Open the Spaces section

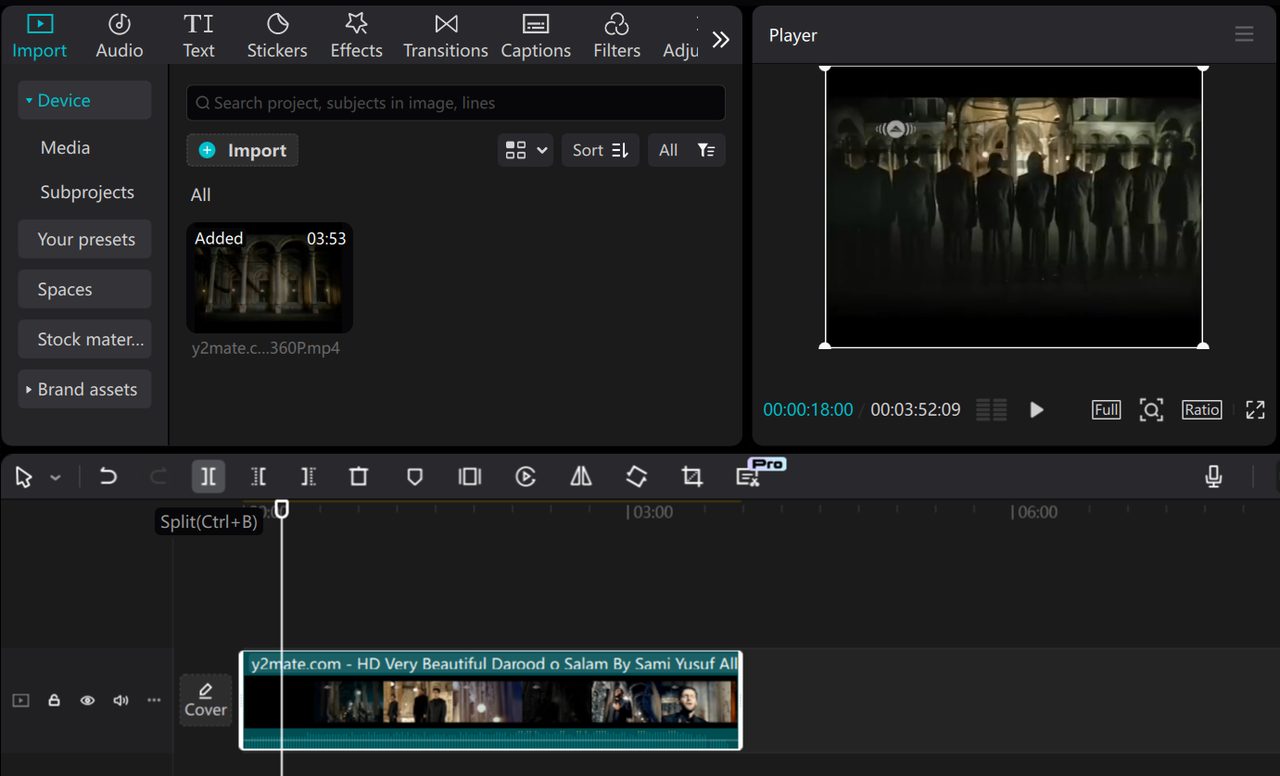click(x=84, y=289)
